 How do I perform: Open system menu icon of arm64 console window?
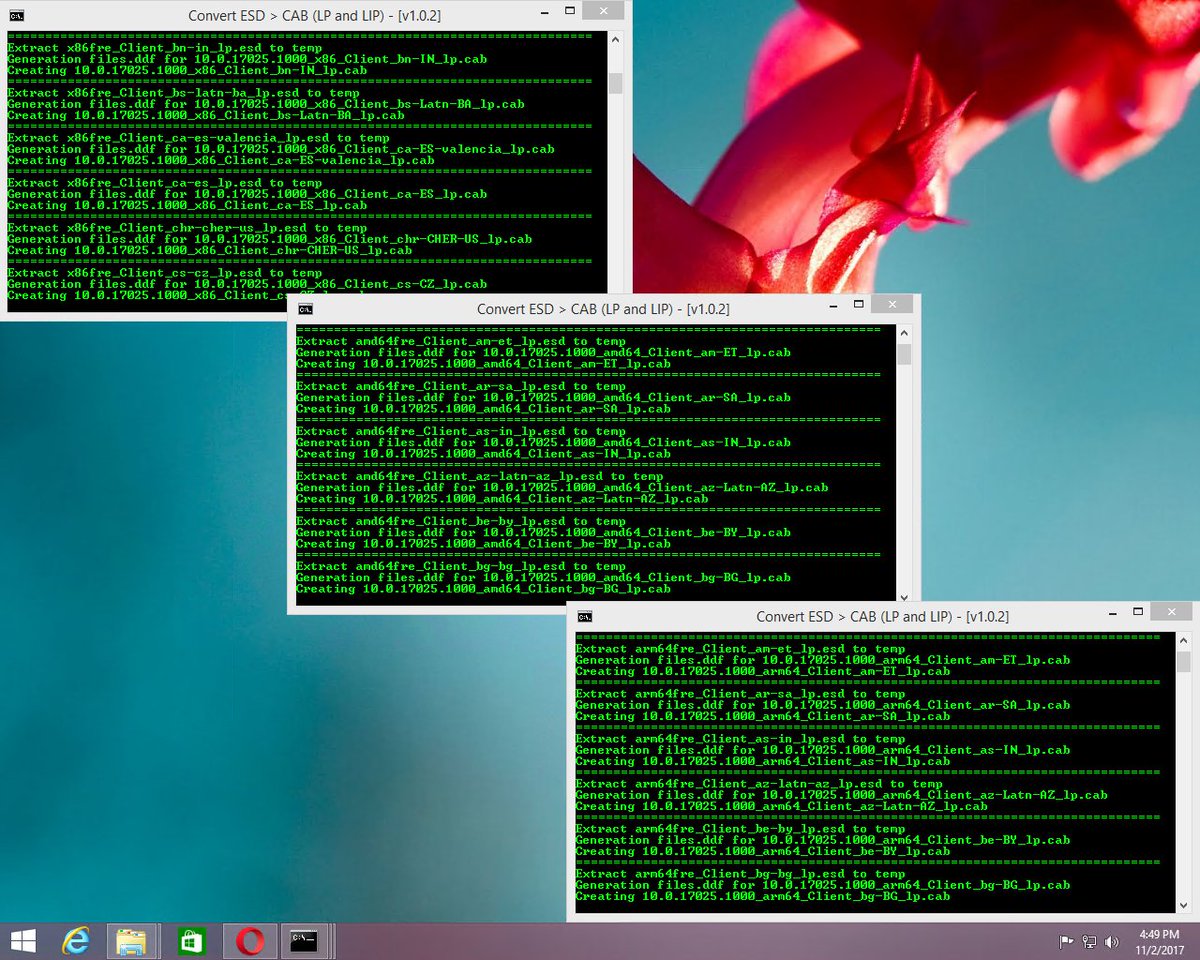585,617
